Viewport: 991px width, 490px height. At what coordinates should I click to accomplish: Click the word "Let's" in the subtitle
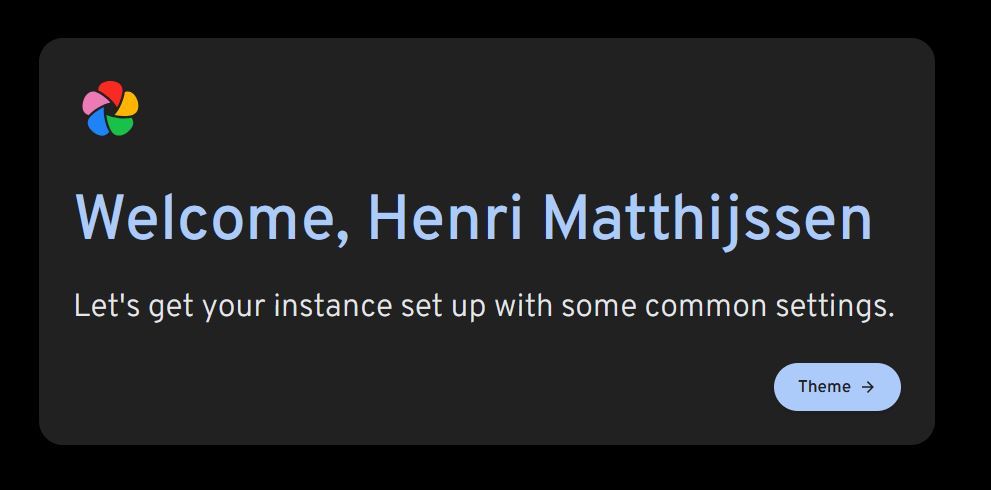click(107, 306)
